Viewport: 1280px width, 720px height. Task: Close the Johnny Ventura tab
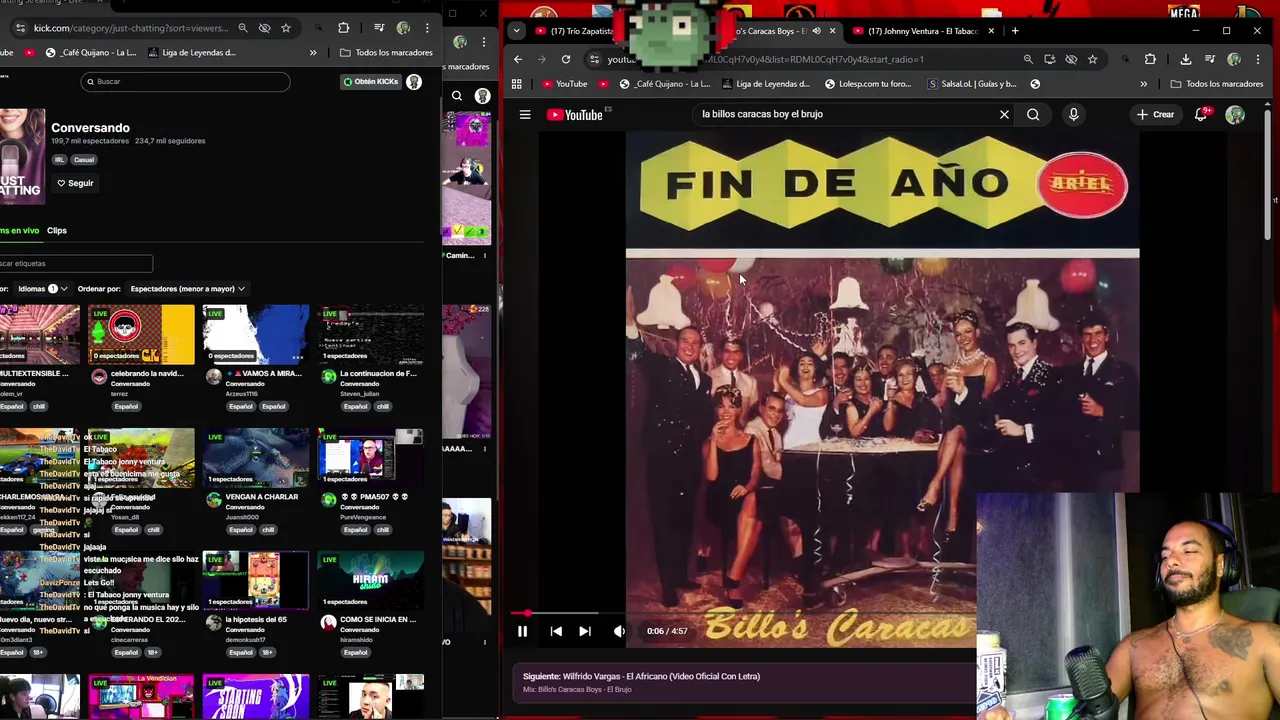coord(991,31)
